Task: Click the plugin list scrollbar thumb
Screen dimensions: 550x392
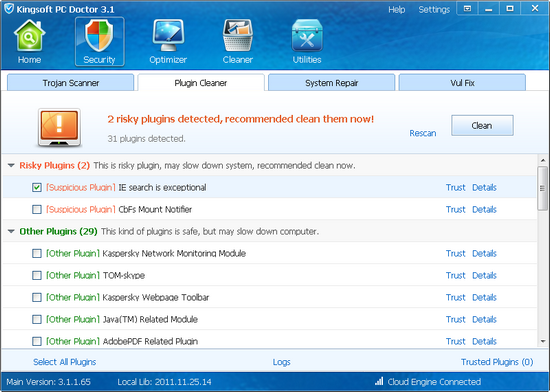Action: (543, 189)
